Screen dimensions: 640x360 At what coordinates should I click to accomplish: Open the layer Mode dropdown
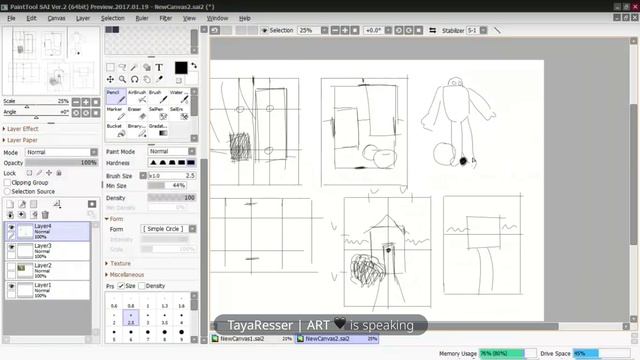click(x=62, y=152)
